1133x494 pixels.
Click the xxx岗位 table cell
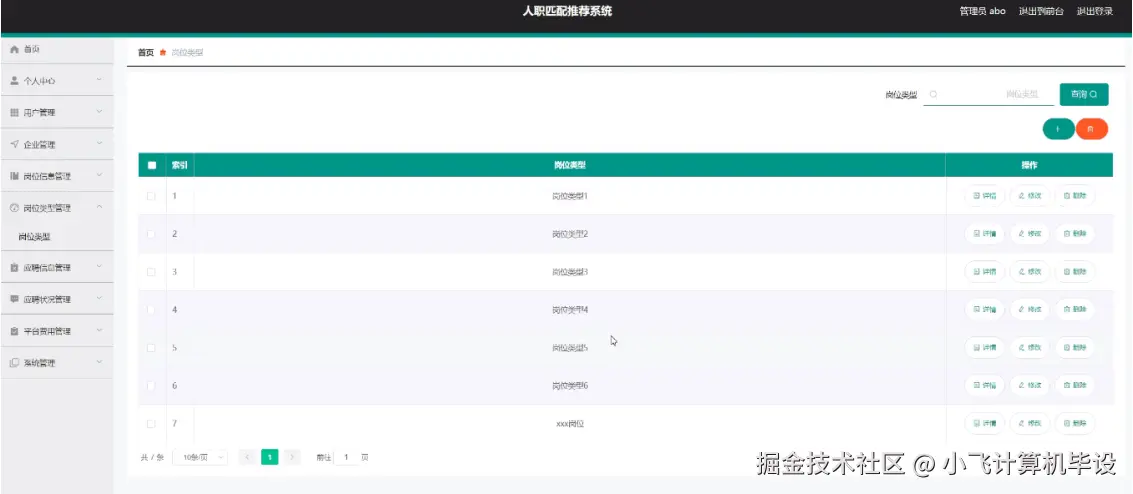(x=569, y=424)
